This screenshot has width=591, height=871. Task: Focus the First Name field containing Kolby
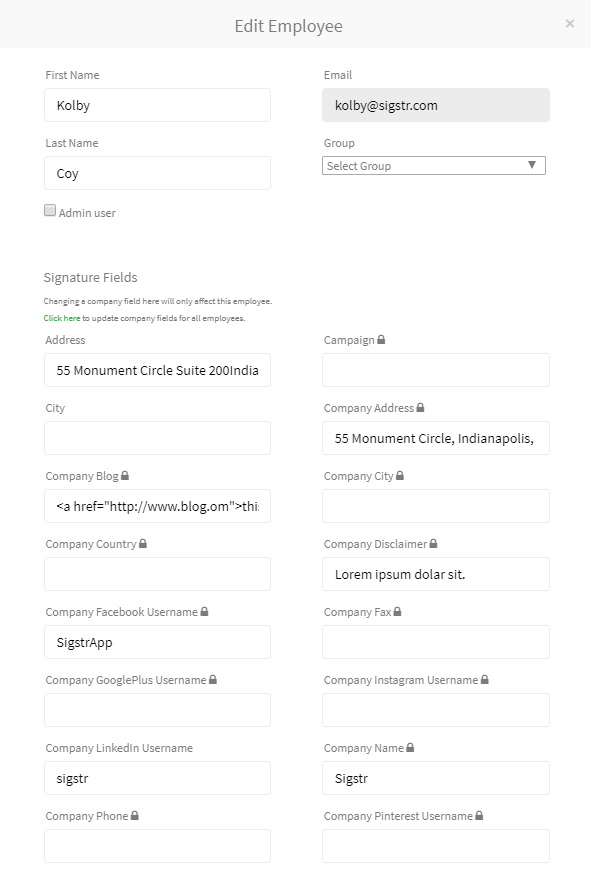pyautogui.click(x=157, y=105)
